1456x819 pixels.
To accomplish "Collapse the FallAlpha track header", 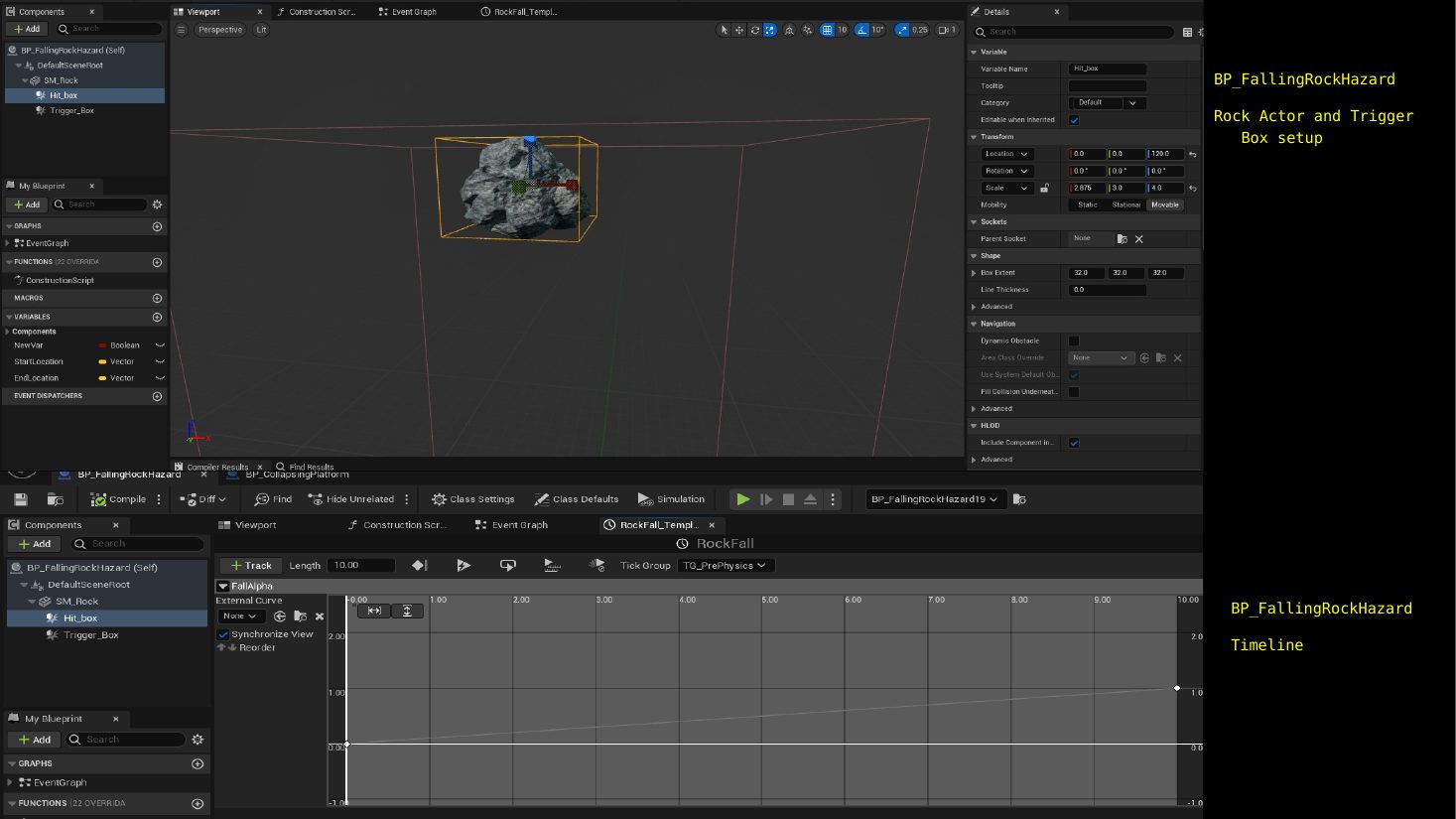I will pos(223,587).
